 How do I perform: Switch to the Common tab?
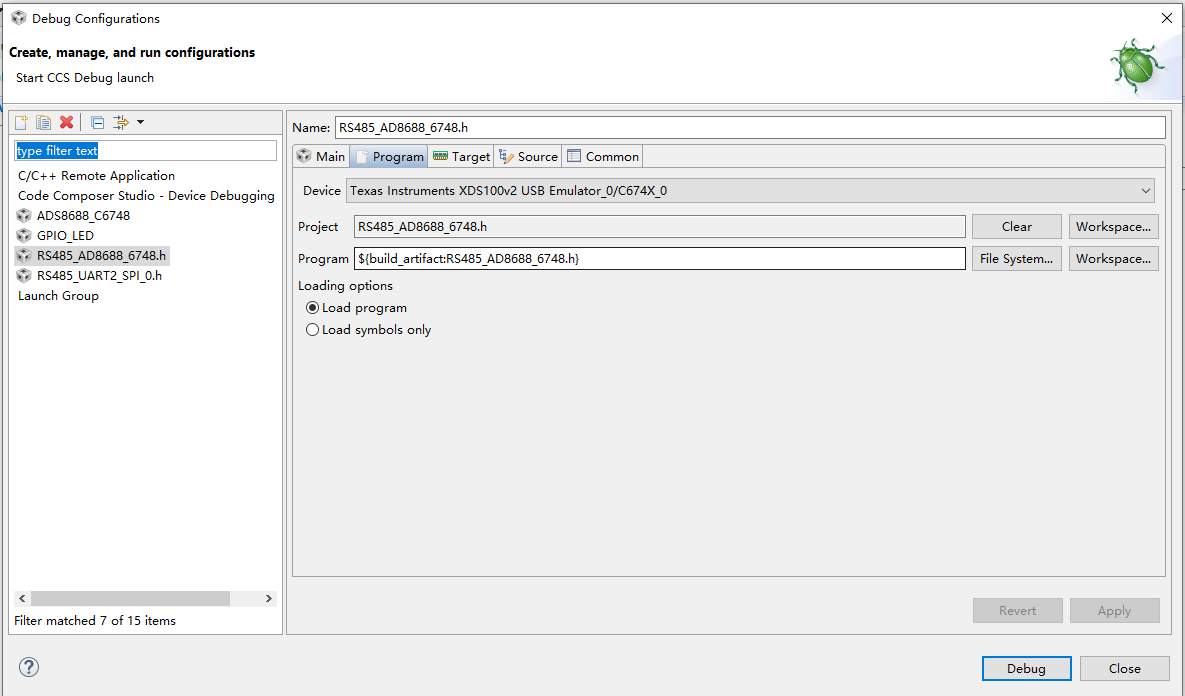(602, 156)
